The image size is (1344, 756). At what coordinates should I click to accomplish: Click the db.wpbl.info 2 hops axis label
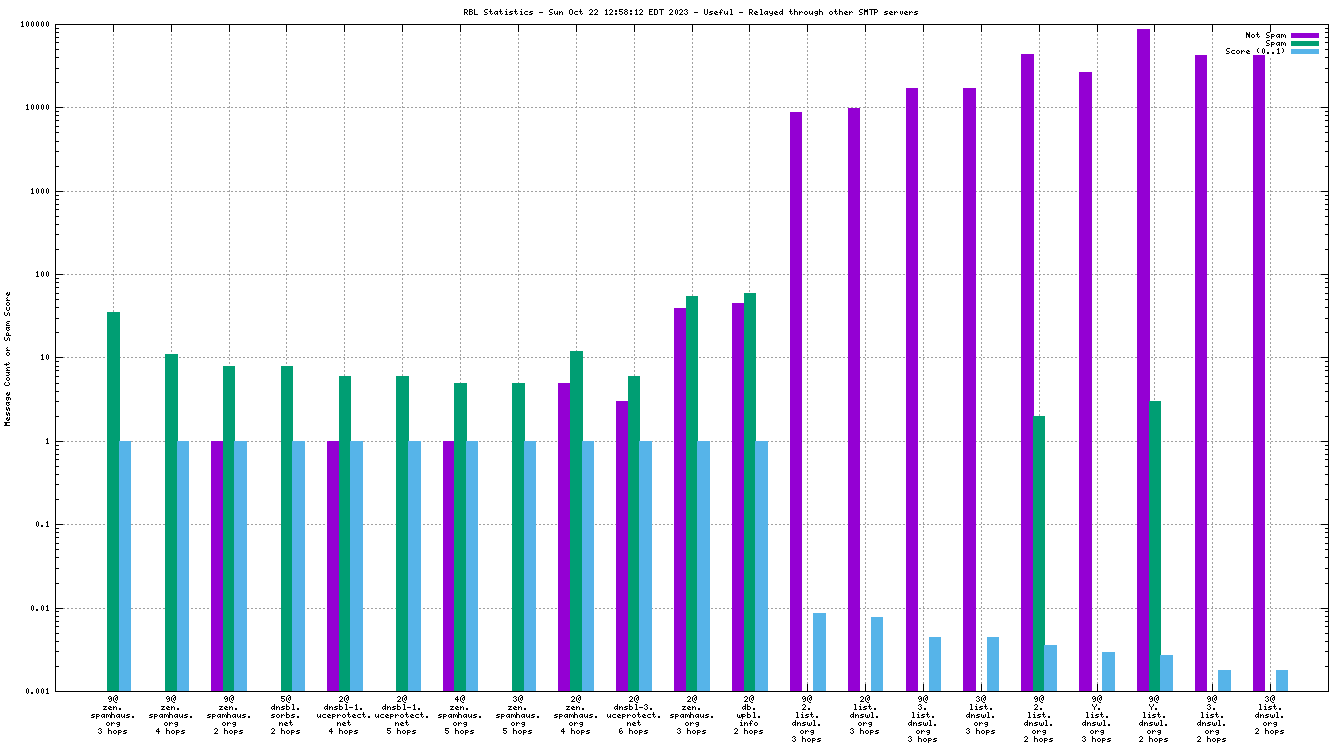tap(749, 715)
